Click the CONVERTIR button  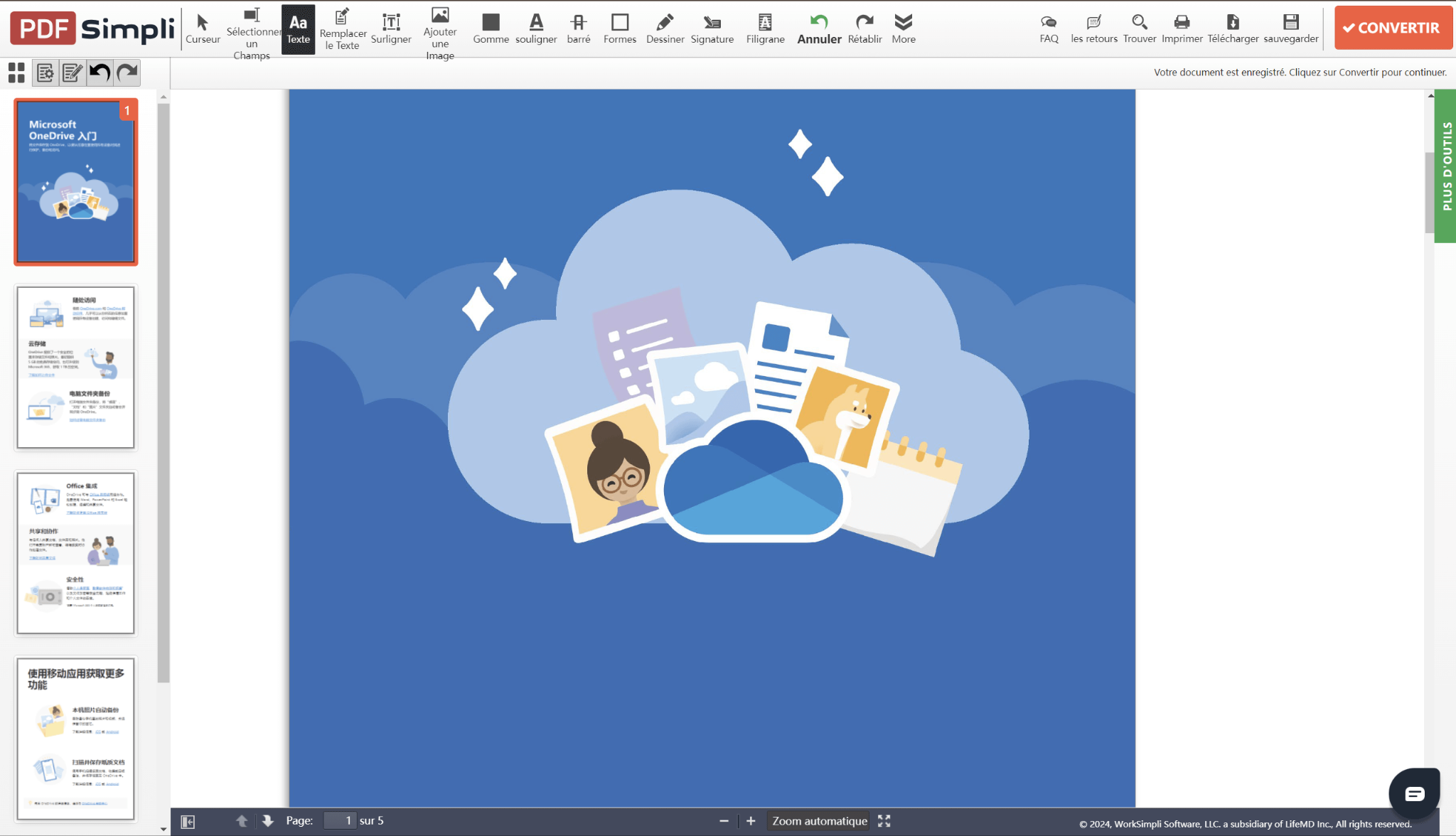1392,28
